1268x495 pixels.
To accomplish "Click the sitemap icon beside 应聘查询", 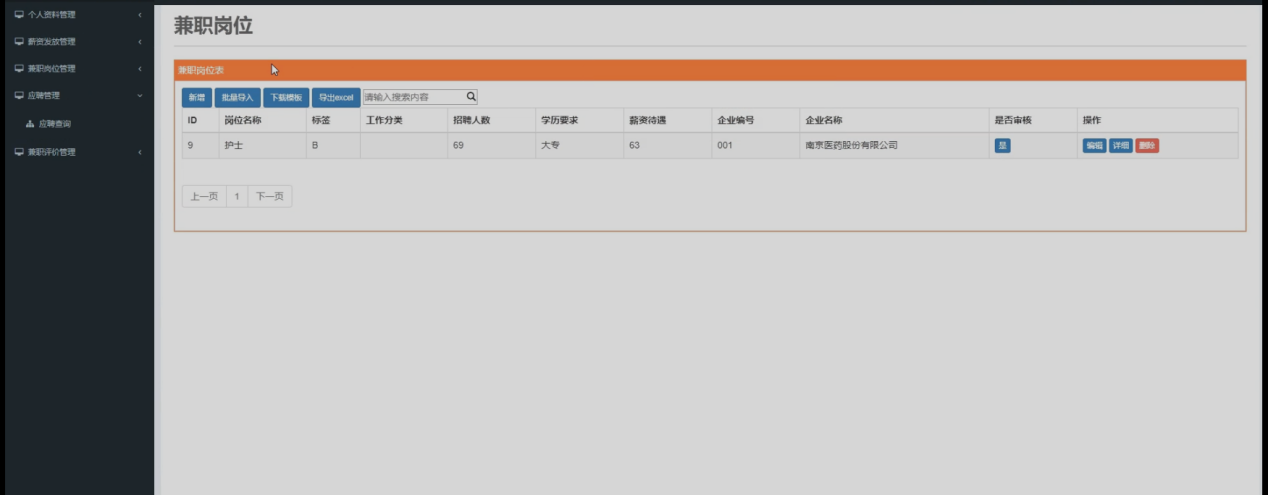I will tap(30, 124).
